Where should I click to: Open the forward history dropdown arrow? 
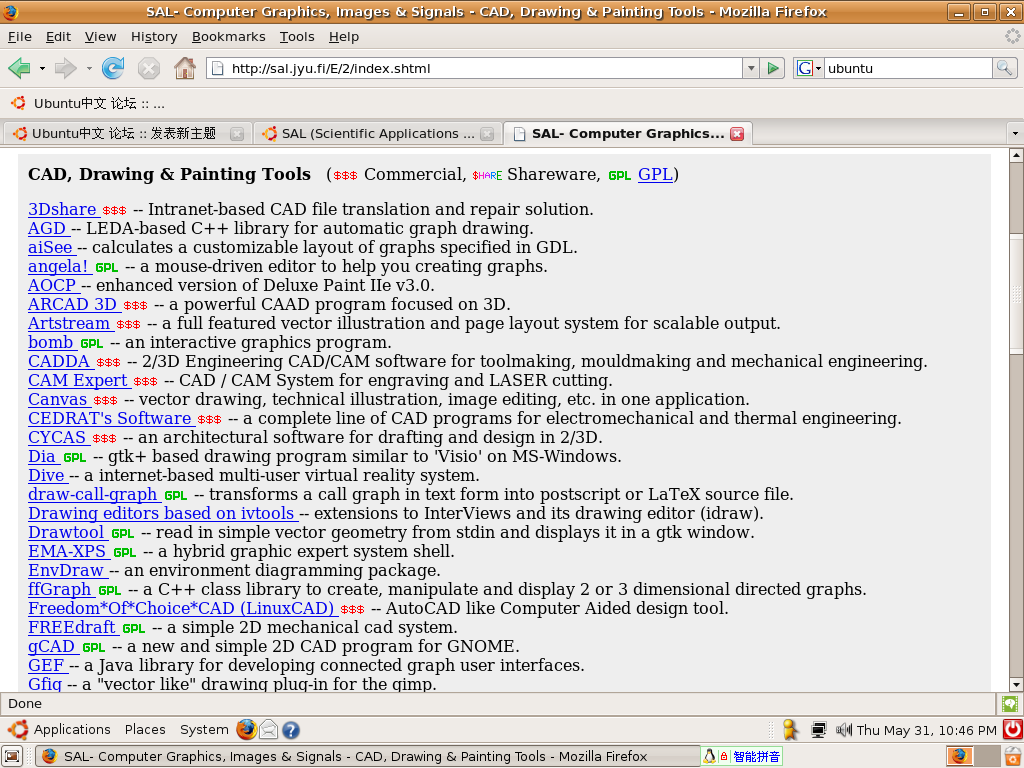[x=89, y=68]
